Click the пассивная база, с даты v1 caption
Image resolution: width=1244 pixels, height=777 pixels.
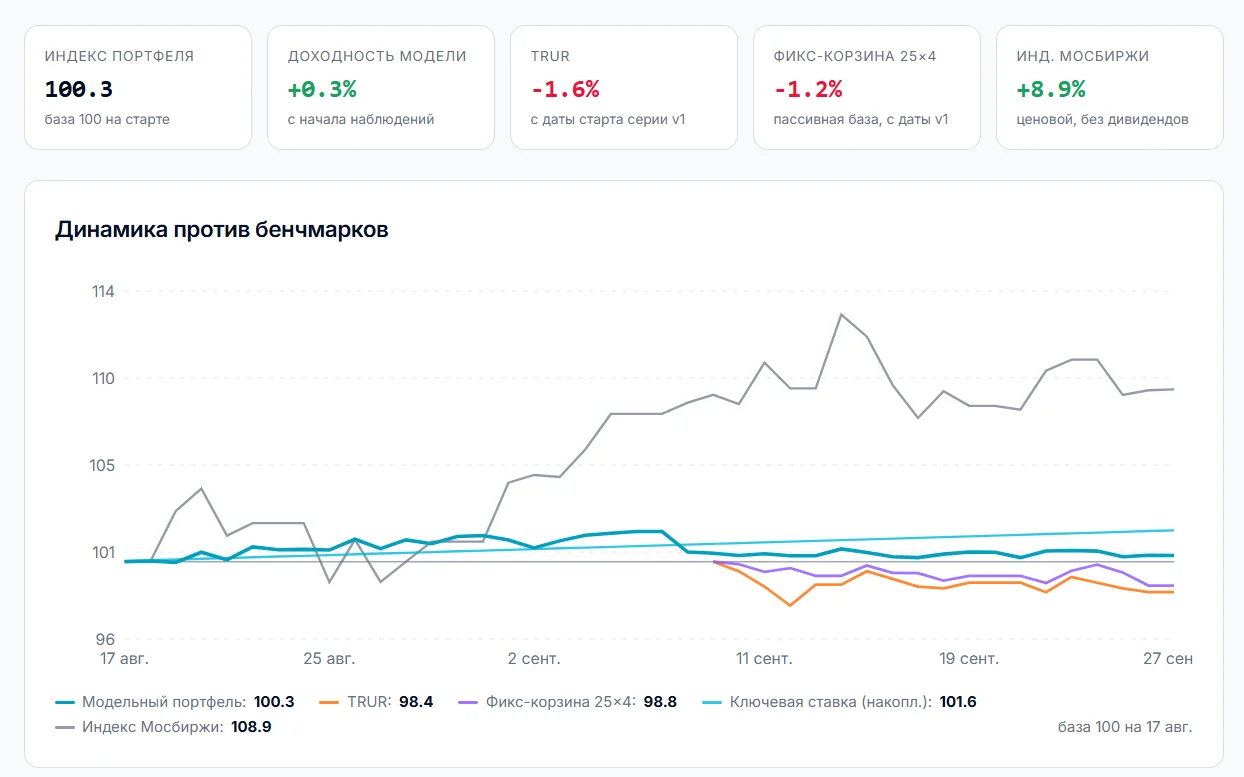(x=861, y=120)
